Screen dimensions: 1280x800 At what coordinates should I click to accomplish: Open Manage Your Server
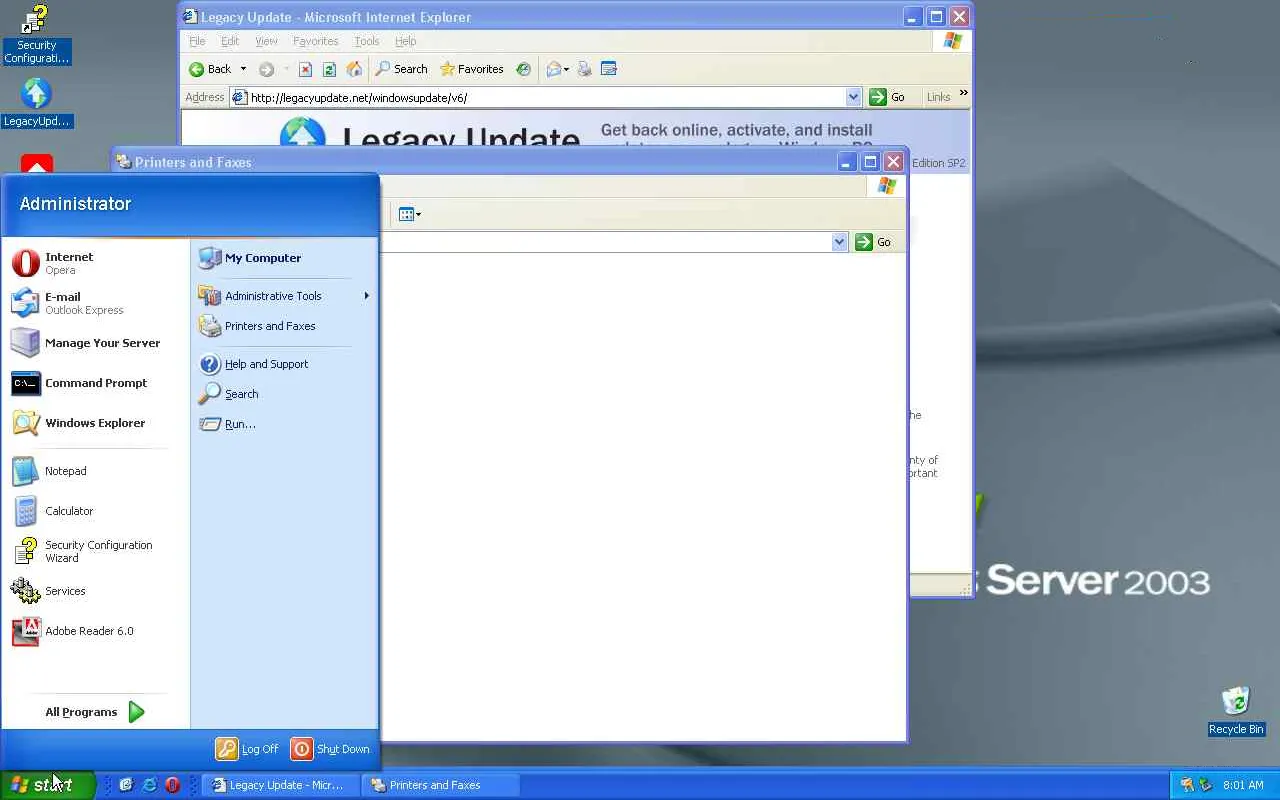click(96, 343)
